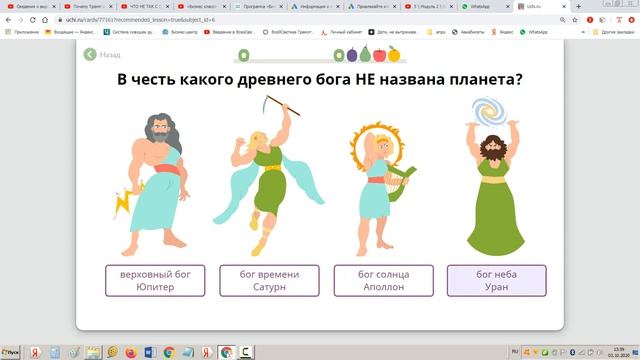Click the yellow orange fruit progress icon

coord(394,54)
